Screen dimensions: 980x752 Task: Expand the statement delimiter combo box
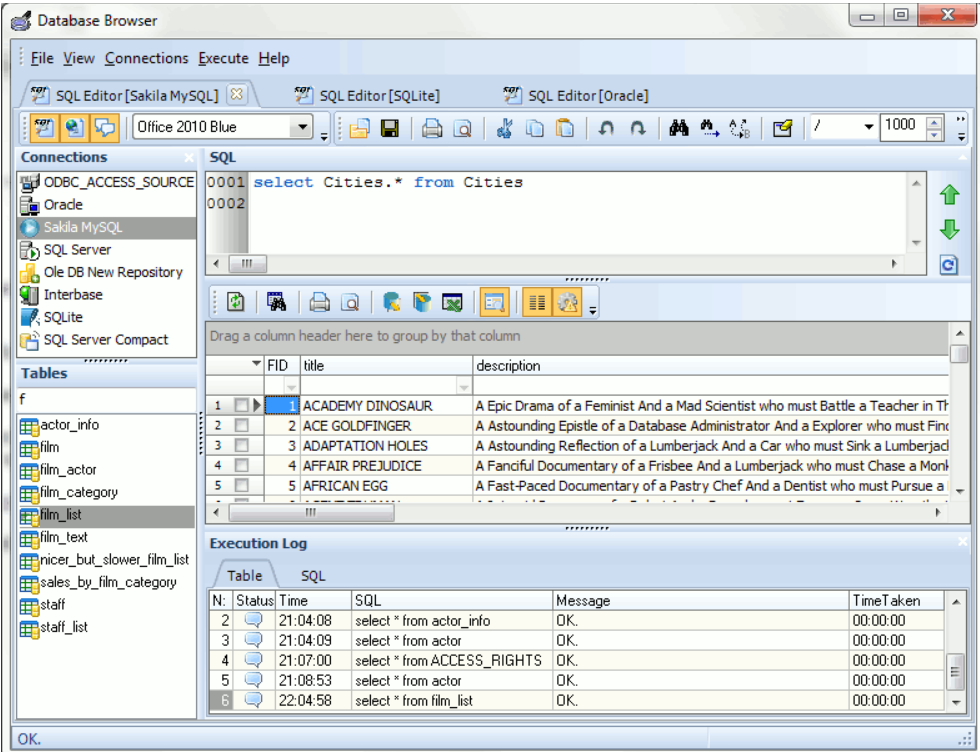866,124
